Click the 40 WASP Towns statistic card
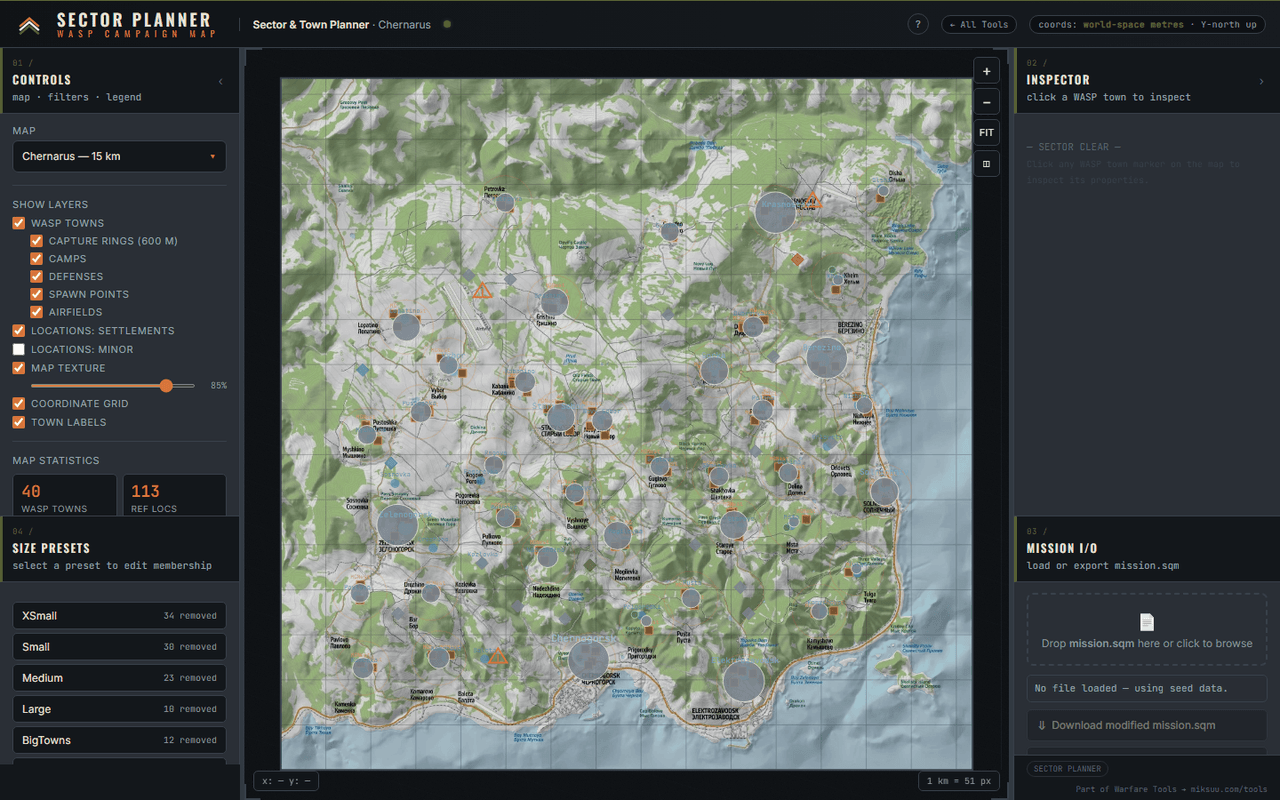The image size is (1280, 800). click(x=64, y=496)
